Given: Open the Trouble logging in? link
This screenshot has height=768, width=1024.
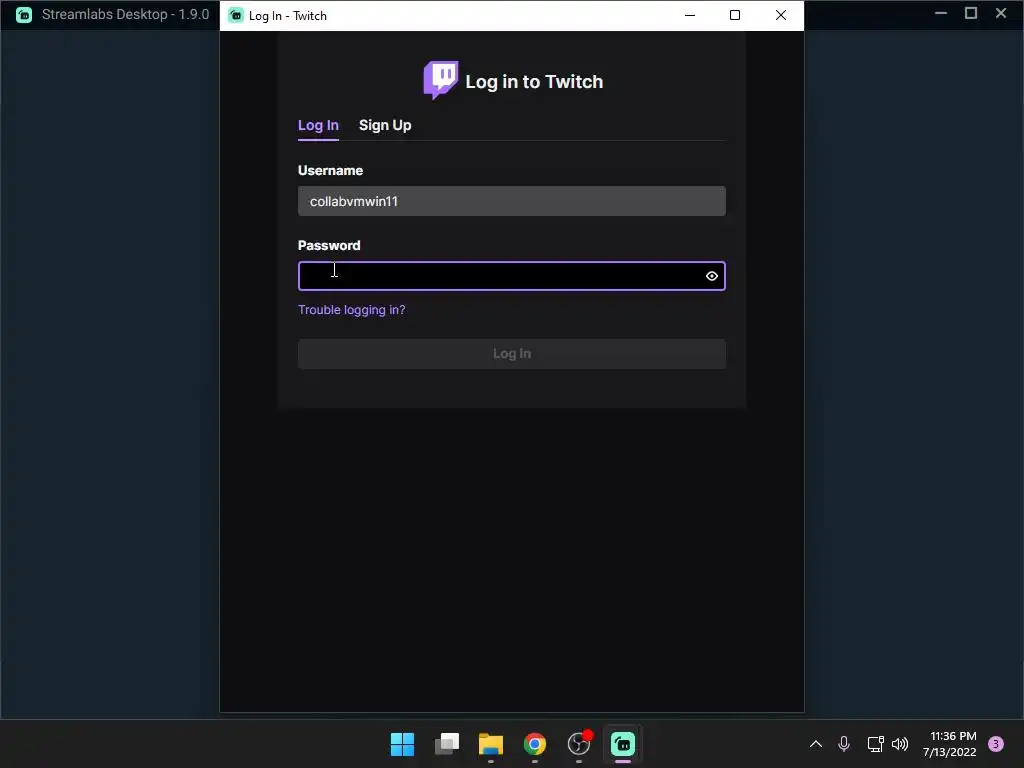Looking at the screenshot, I should tap(351, 310).
